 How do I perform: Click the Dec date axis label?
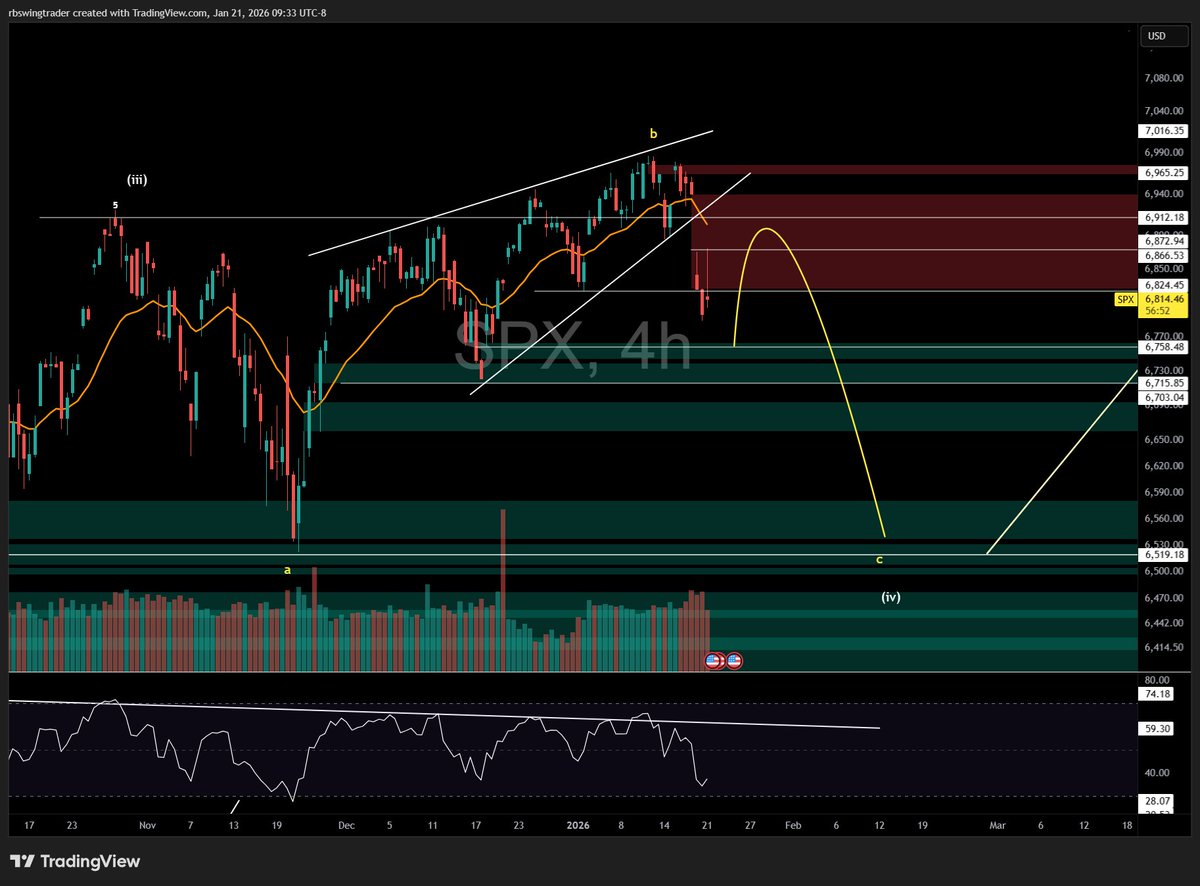[346, 826]
